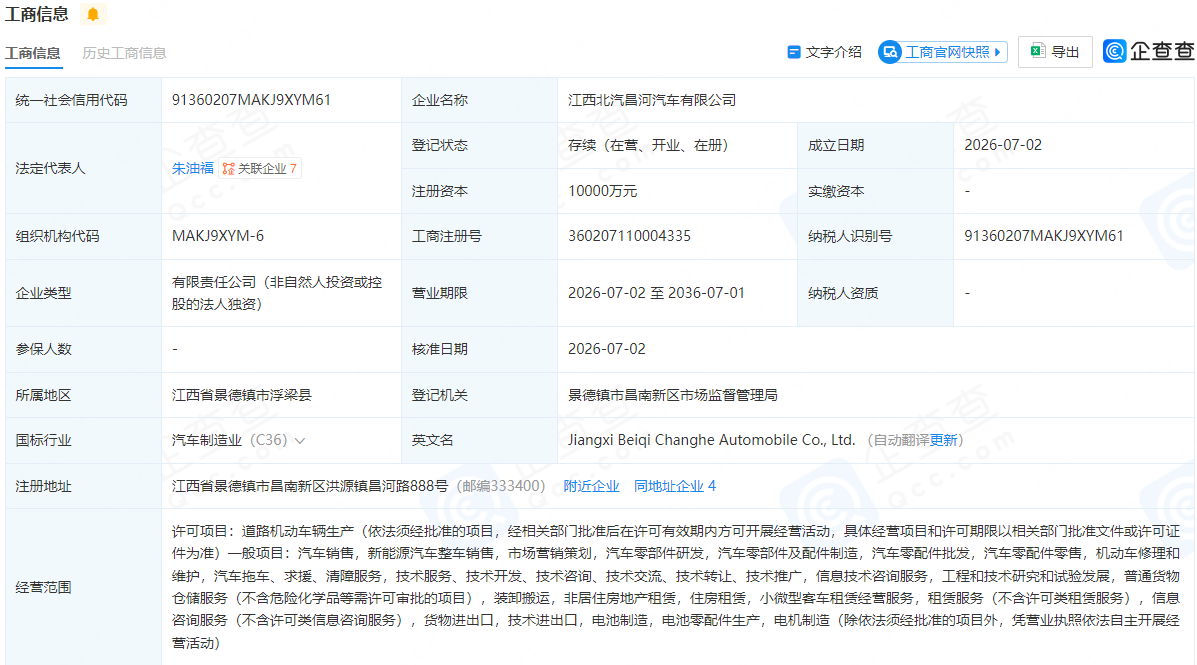Select English name Jiangxi Beiqi Changhe Automobile
The height and width of the screenshot is (665, 1197).
pos(711,441)
